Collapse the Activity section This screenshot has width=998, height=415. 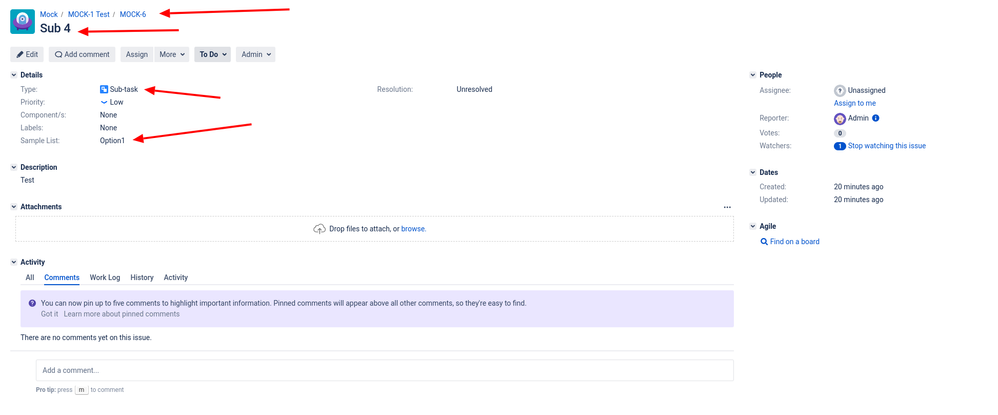(14, 262)
